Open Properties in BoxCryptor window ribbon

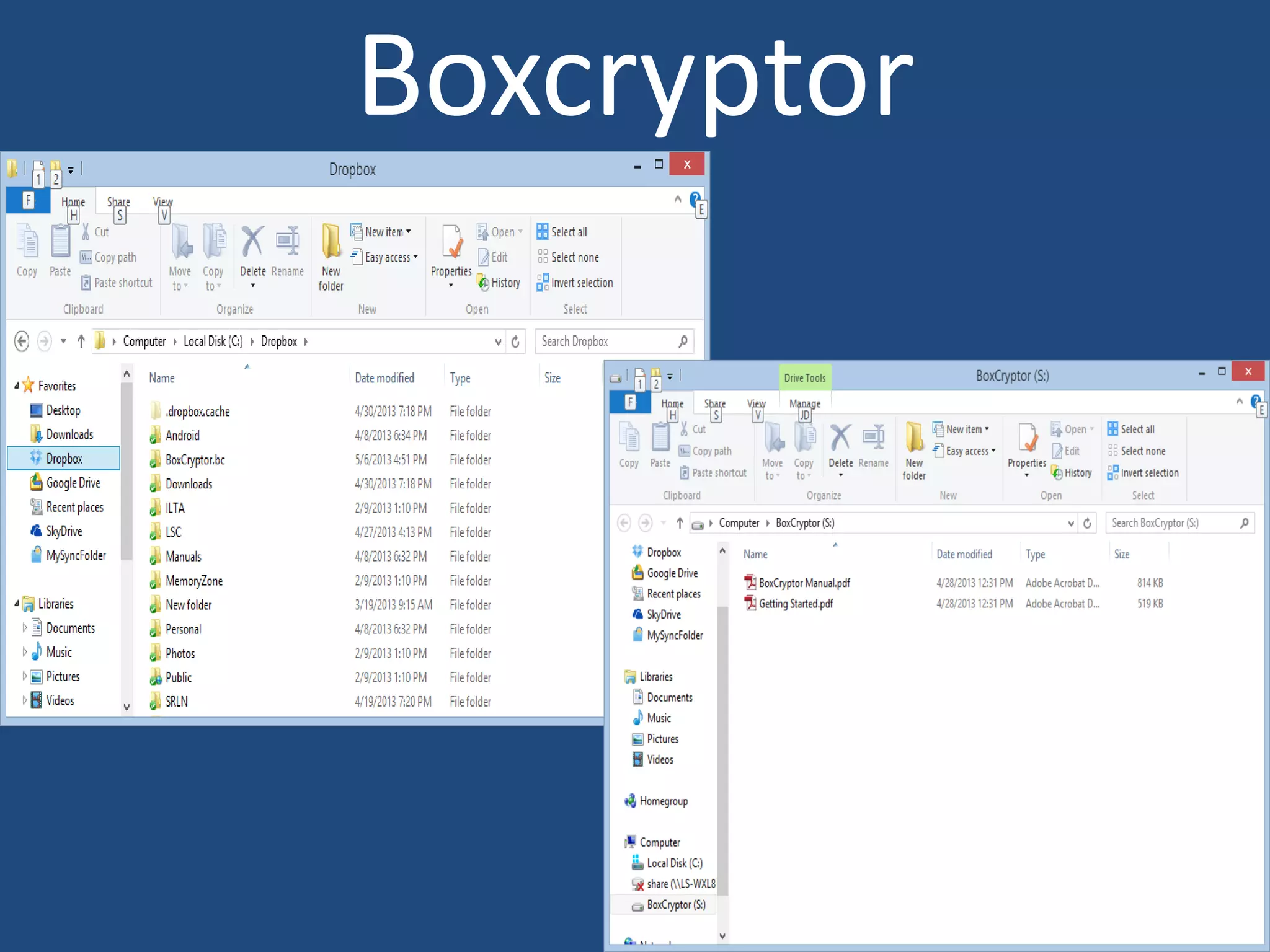pyautogui.click(x=1027, y=451)
